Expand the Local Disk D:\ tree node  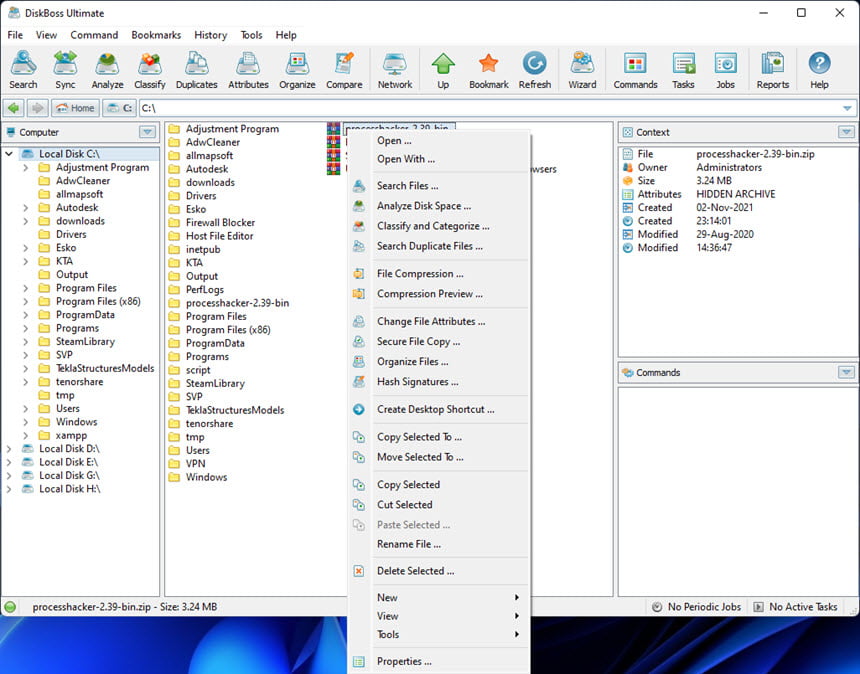[x=9, y=449]
